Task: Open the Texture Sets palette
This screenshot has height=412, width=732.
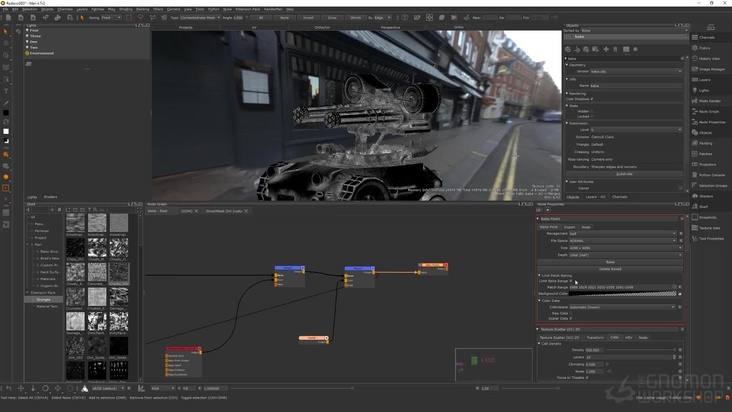Action: point(709,228)
